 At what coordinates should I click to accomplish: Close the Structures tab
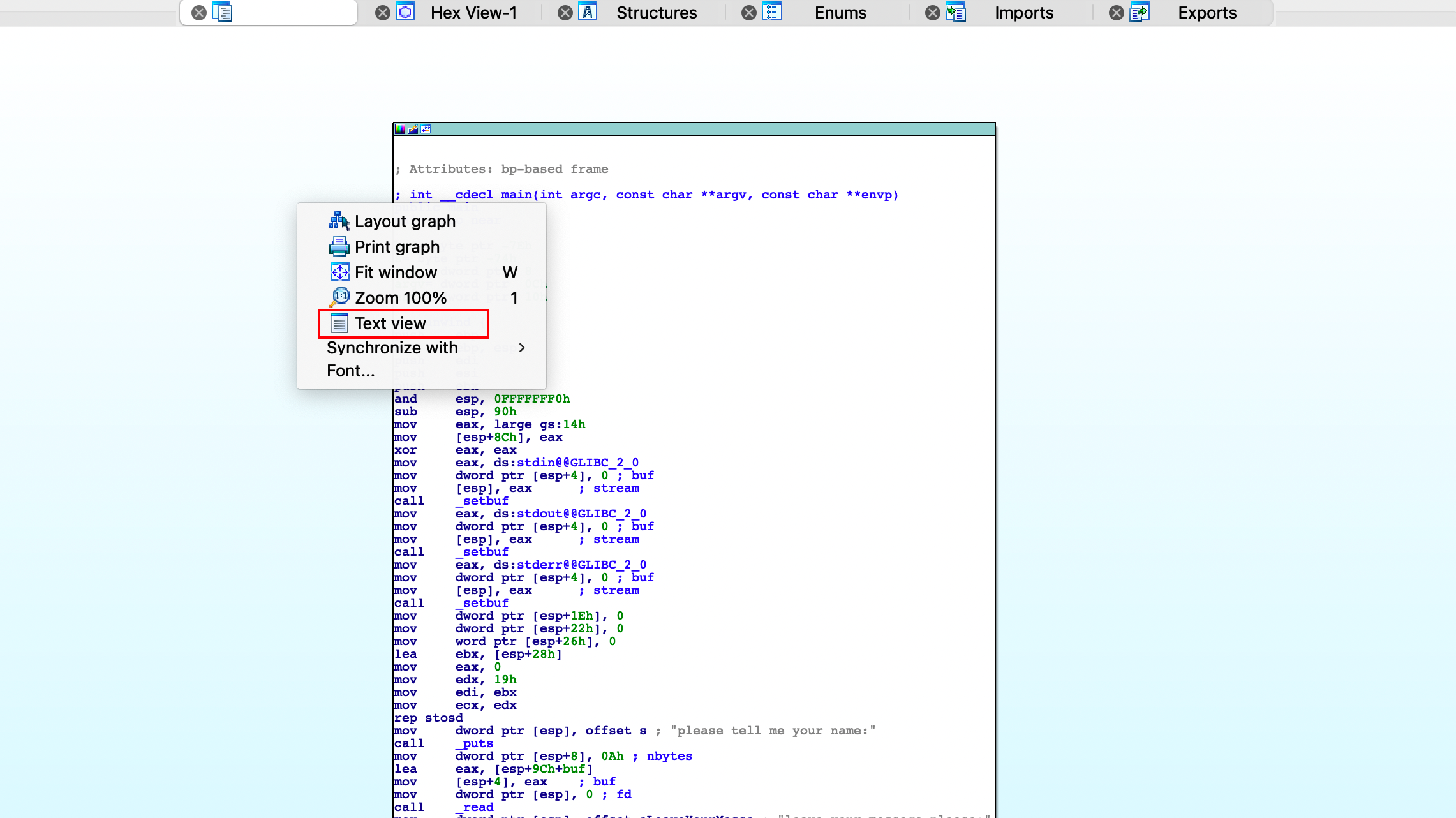(x=565, y=13)
